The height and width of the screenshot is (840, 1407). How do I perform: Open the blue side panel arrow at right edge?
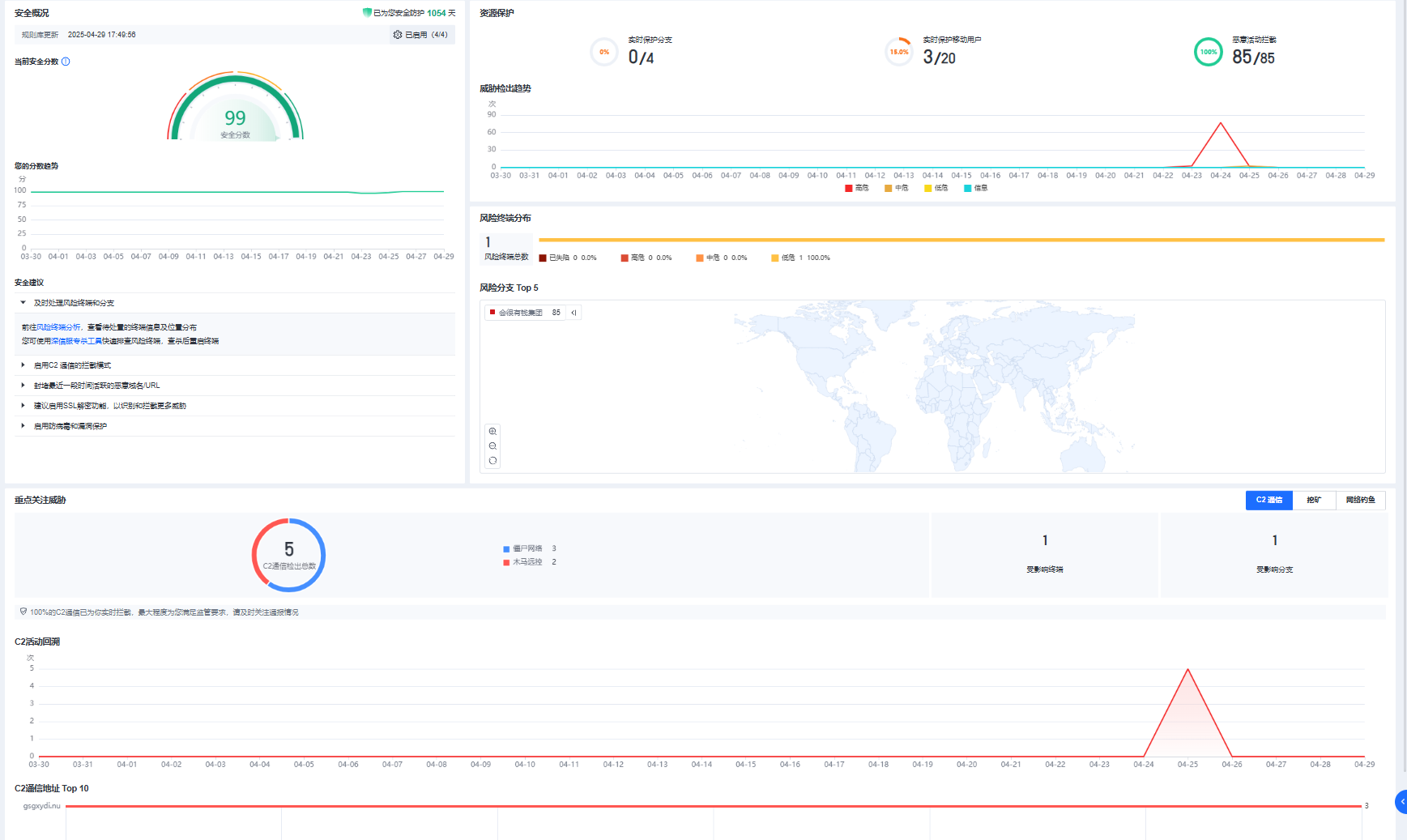click(1401, 801)
